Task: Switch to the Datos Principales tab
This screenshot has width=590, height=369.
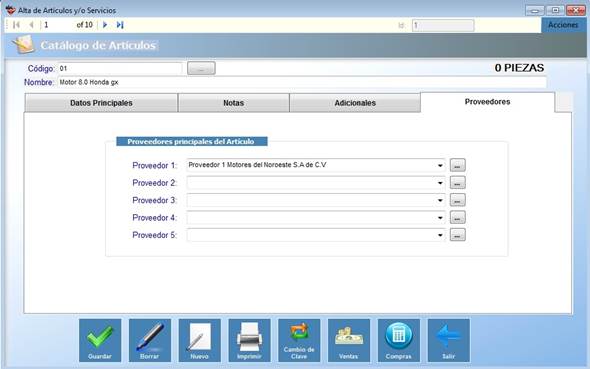Action: (x=101, y=103)
